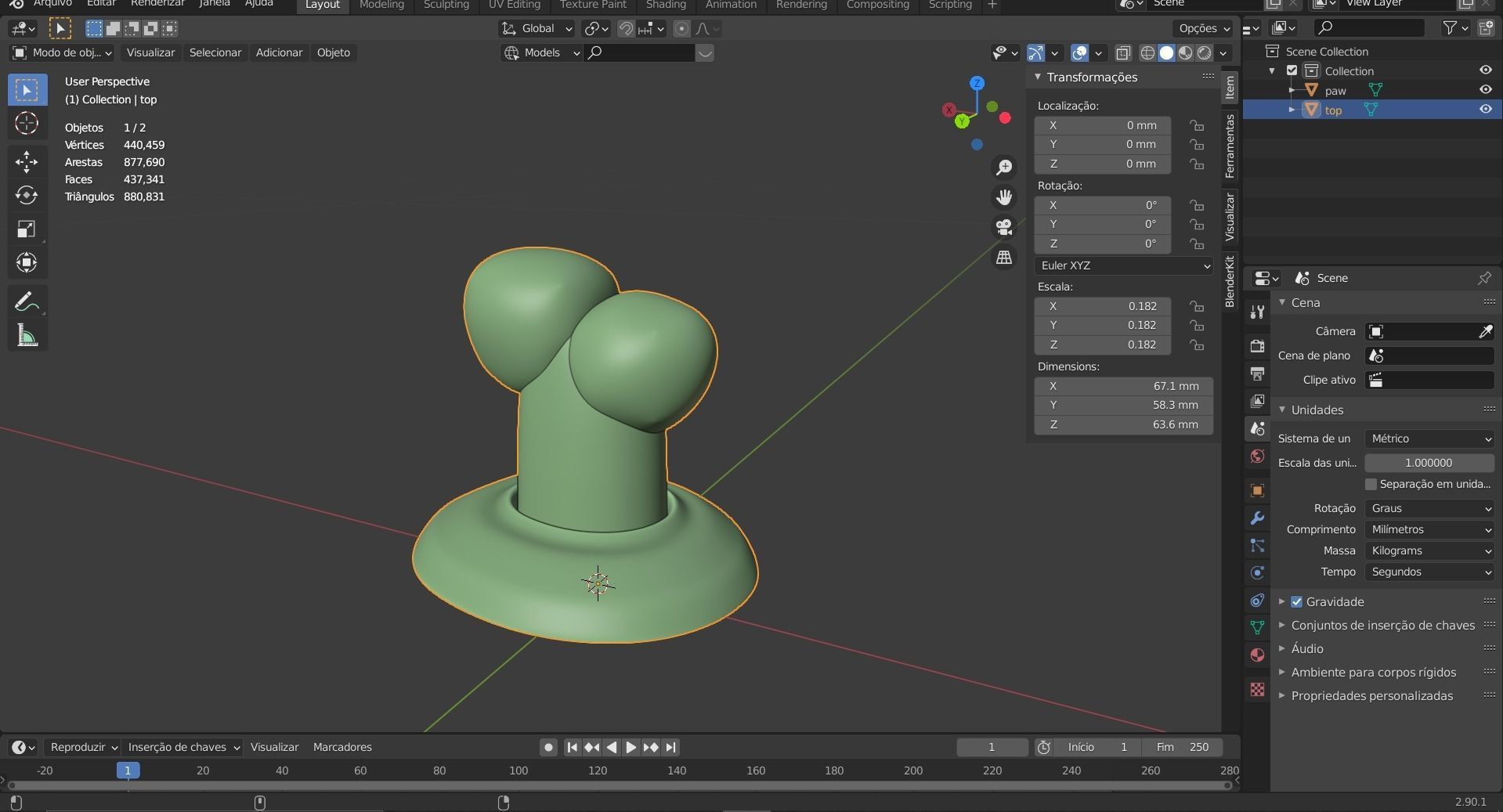Screen dimensions: 1503x812
Task: Expand Ambiente para corpos rígidos panel
Action: click(x=1374, y=672)
